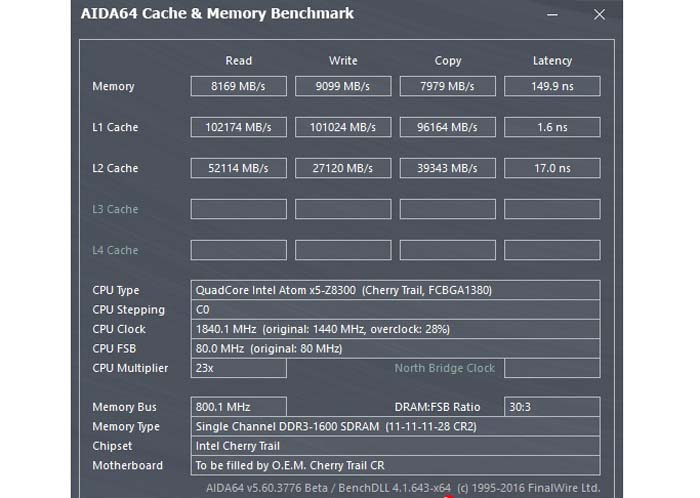The width and height of the screenshot is (700, 498).
Task: Click the CPU Type field showing Atom x5-Z8300
Action: (x=396, y=290)
